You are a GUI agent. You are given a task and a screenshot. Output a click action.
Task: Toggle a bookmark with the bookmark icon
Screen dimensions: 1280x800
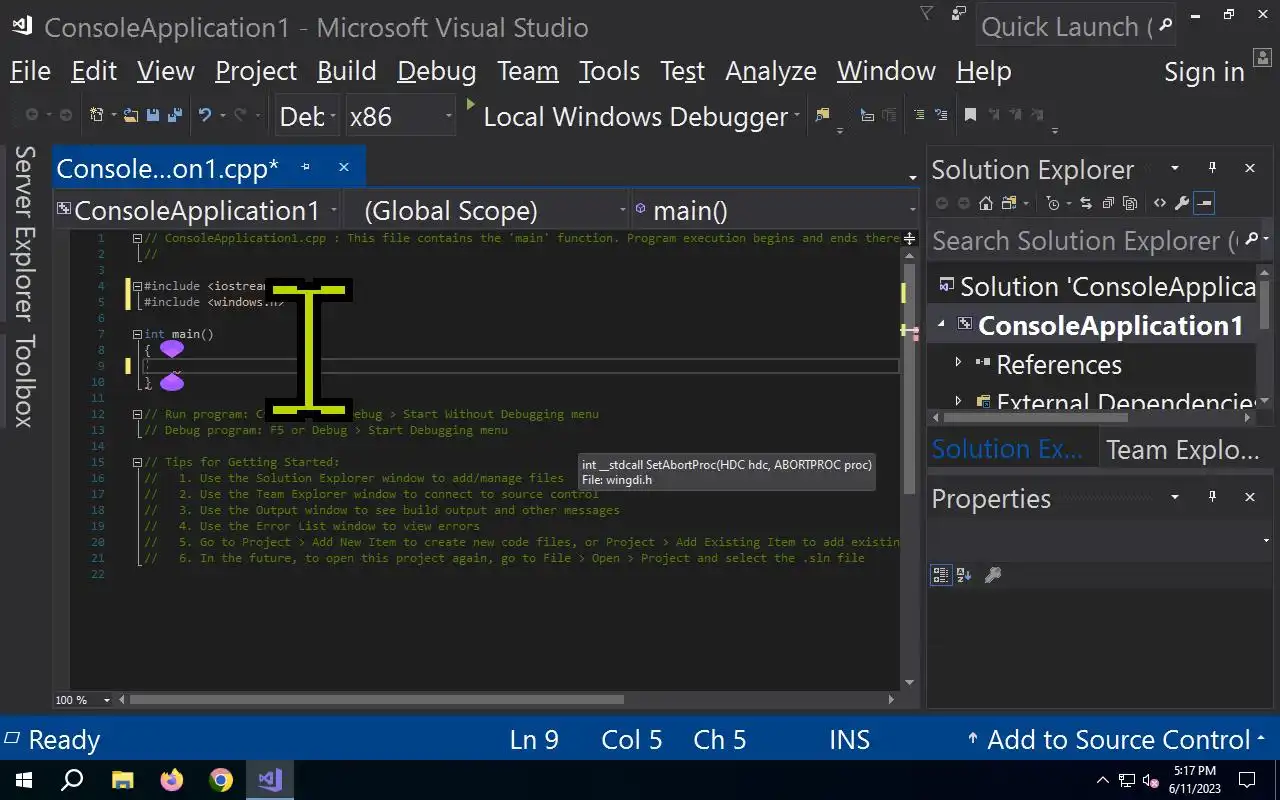point(970,115)
